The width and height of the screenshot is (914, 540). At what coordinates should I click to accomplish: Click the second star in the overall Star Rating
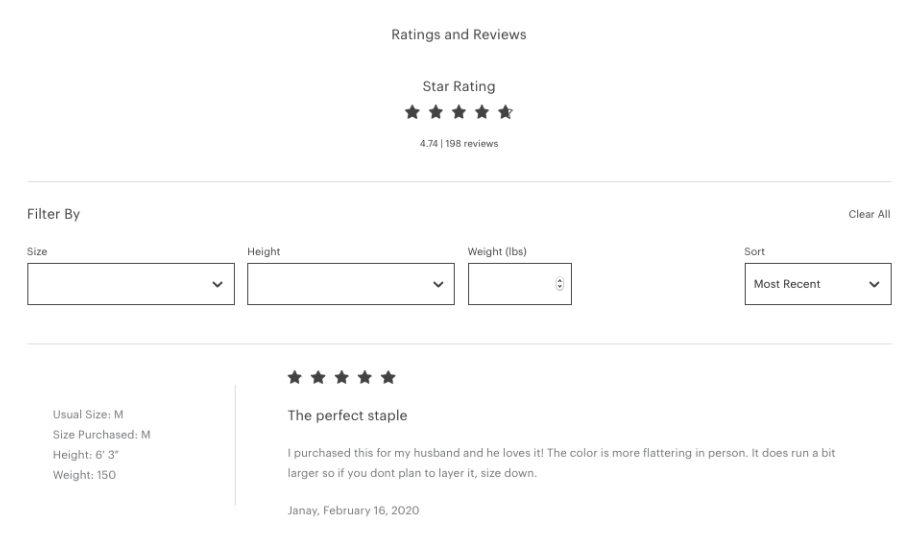[x=434, y=112]
